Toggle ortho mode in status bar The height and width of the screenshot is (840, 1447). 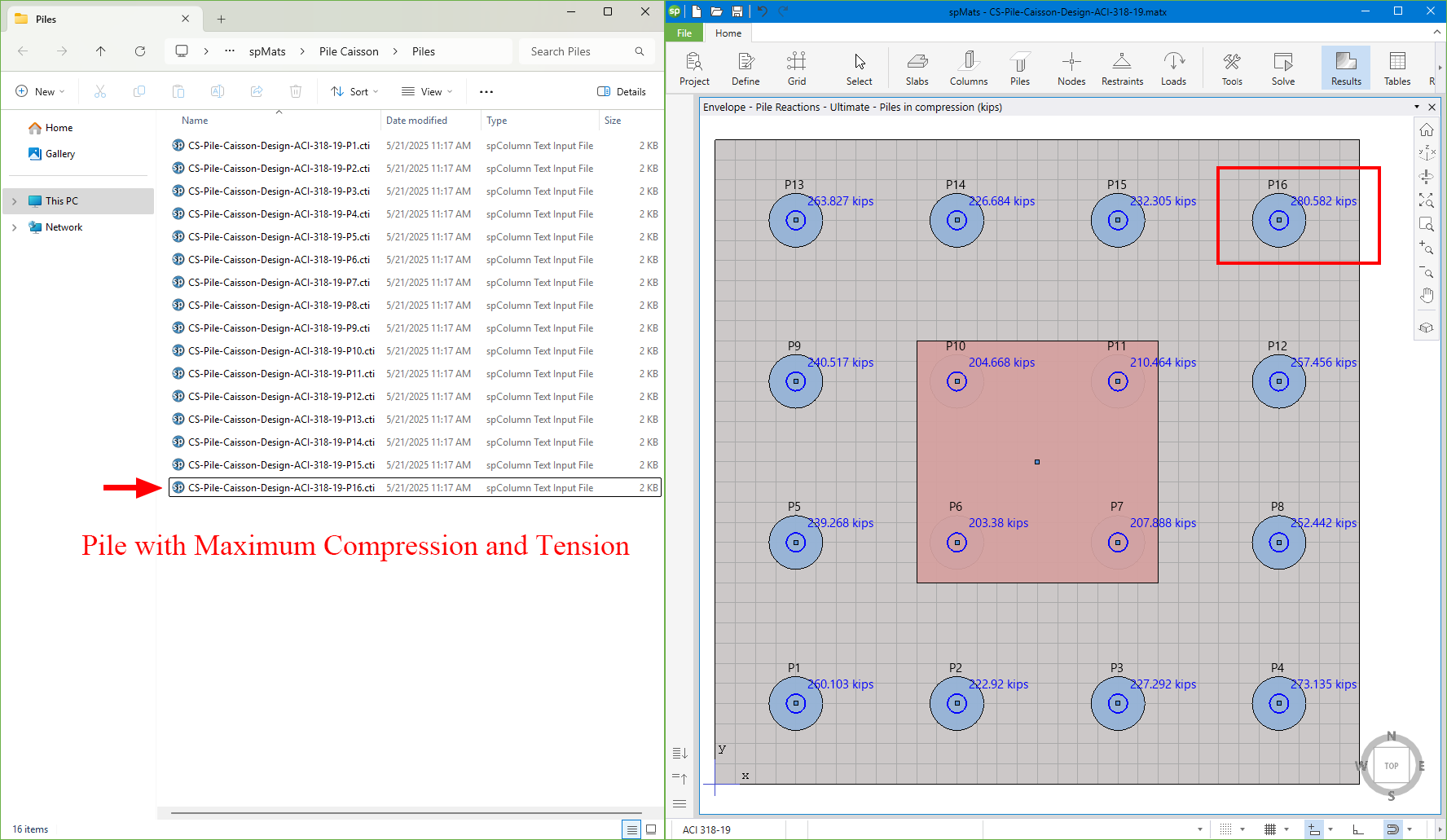[x=1357, y=829]
